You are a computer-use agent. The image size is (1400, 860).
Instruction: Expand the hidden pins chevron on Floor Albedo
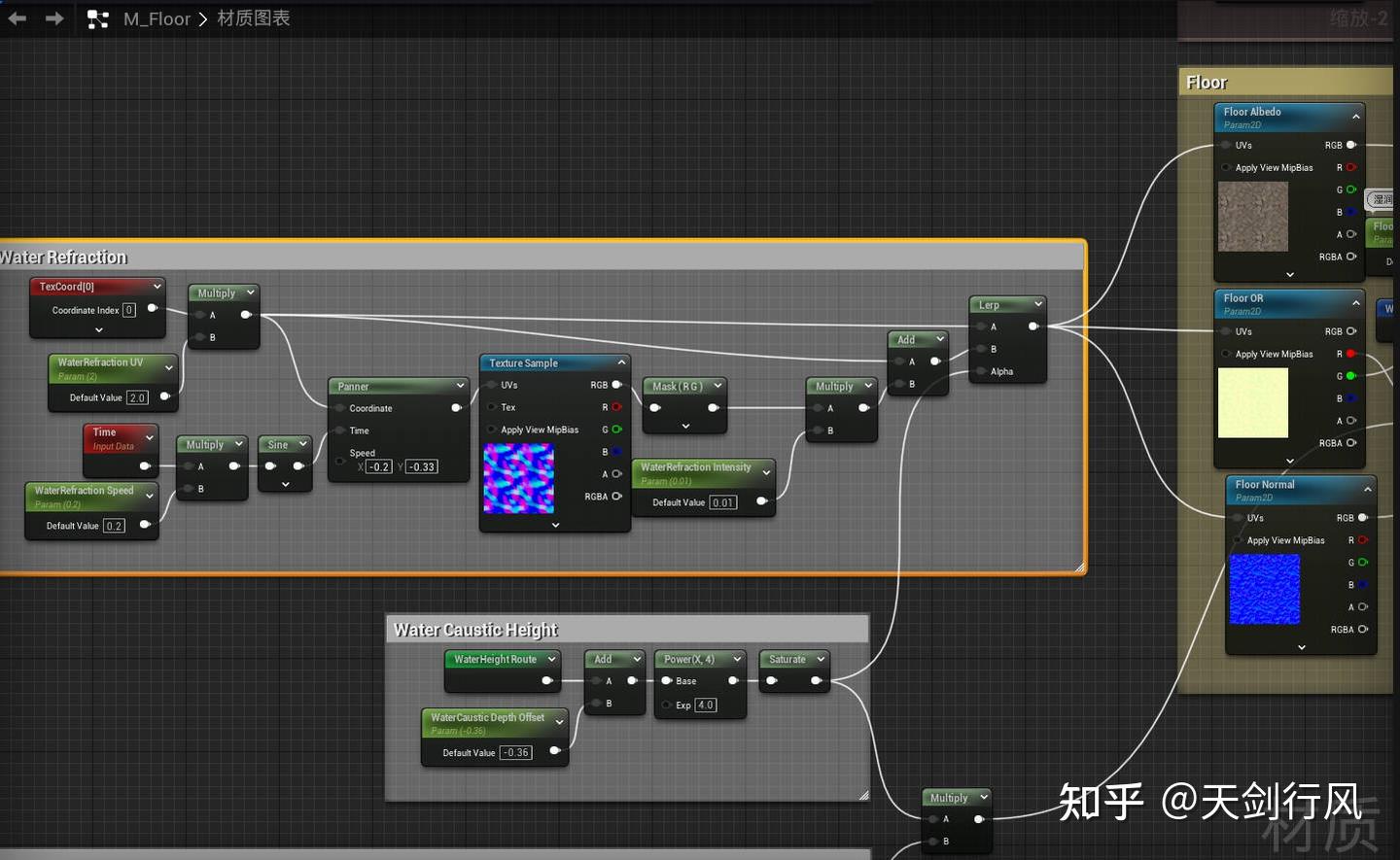coord(1289,274)
